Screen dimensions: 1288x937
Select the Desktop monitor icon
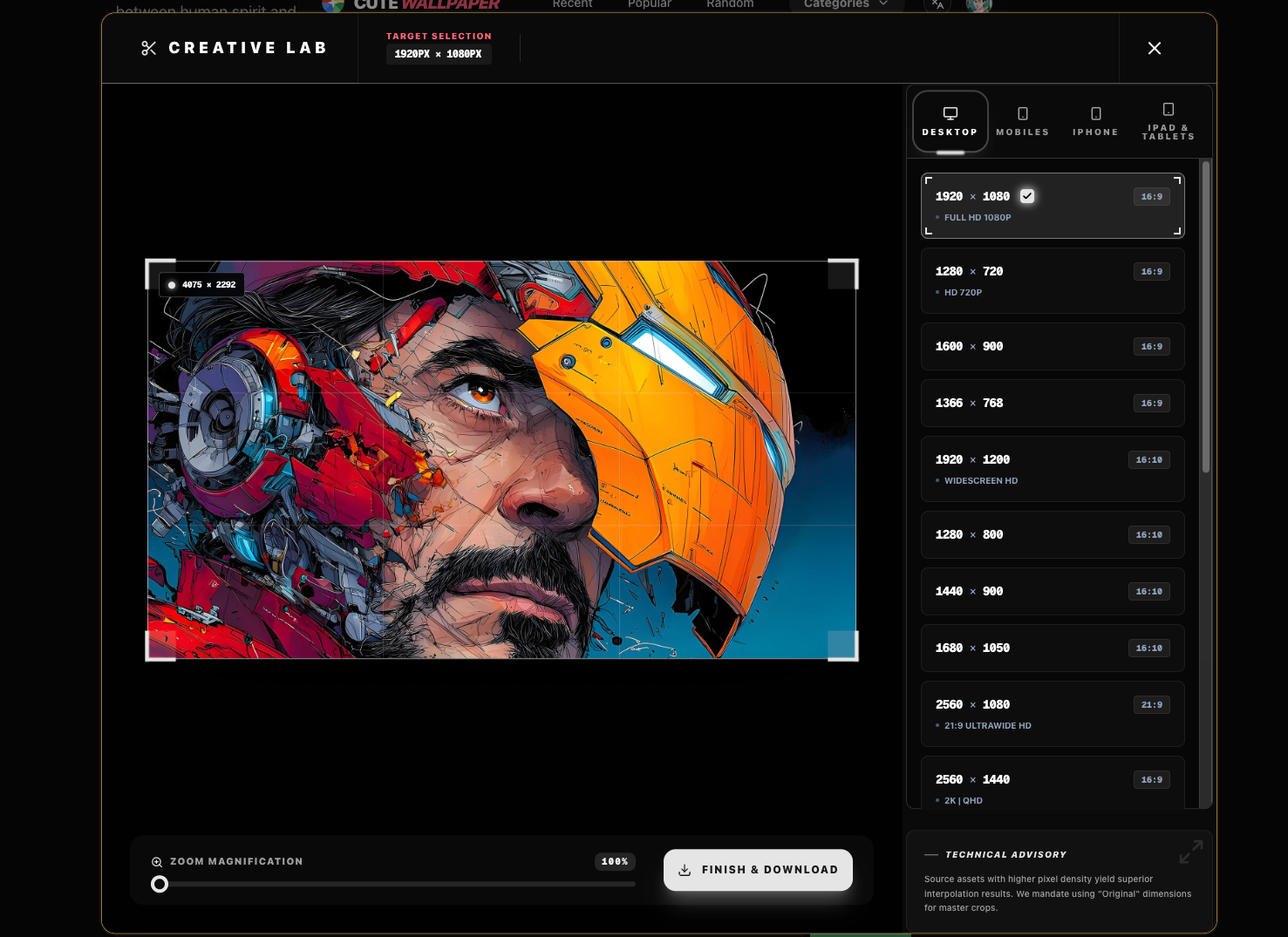point(950,112)
